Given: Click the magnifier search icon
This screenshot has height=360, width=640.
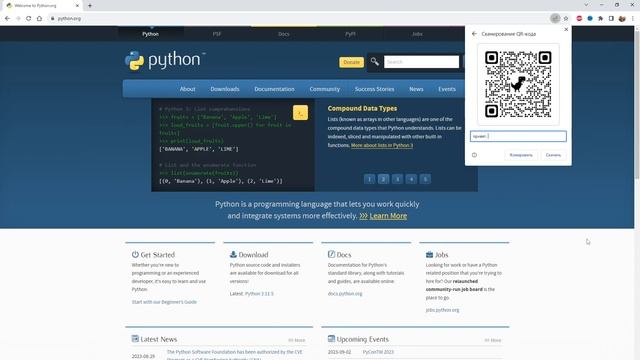Looking at the screenshot, I should (x=374, y=62).
